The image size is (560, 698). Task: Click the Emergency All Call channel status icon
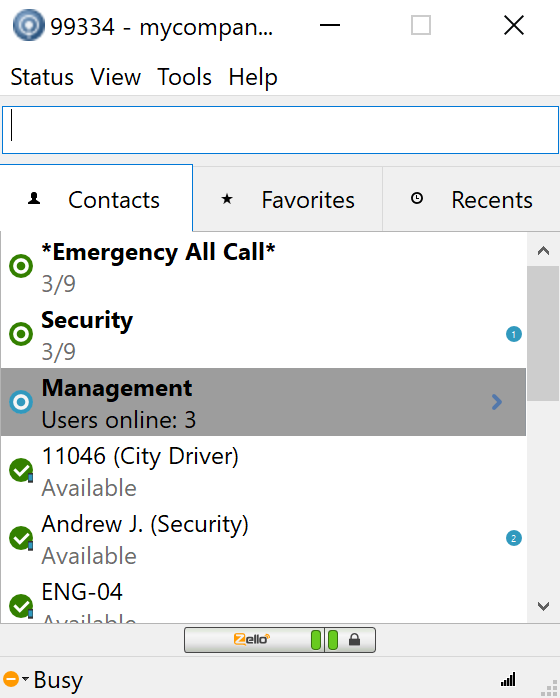click(21, 266)
